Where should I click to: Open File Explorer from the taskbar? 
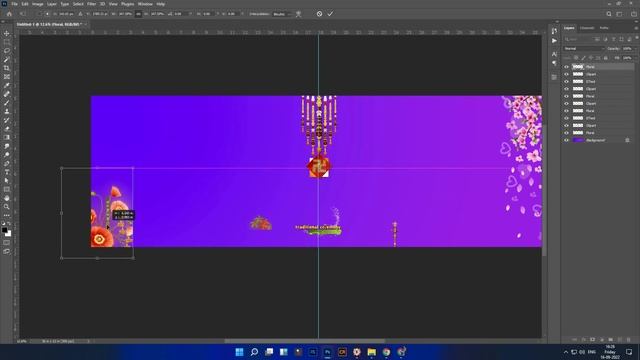click(371, 352)
